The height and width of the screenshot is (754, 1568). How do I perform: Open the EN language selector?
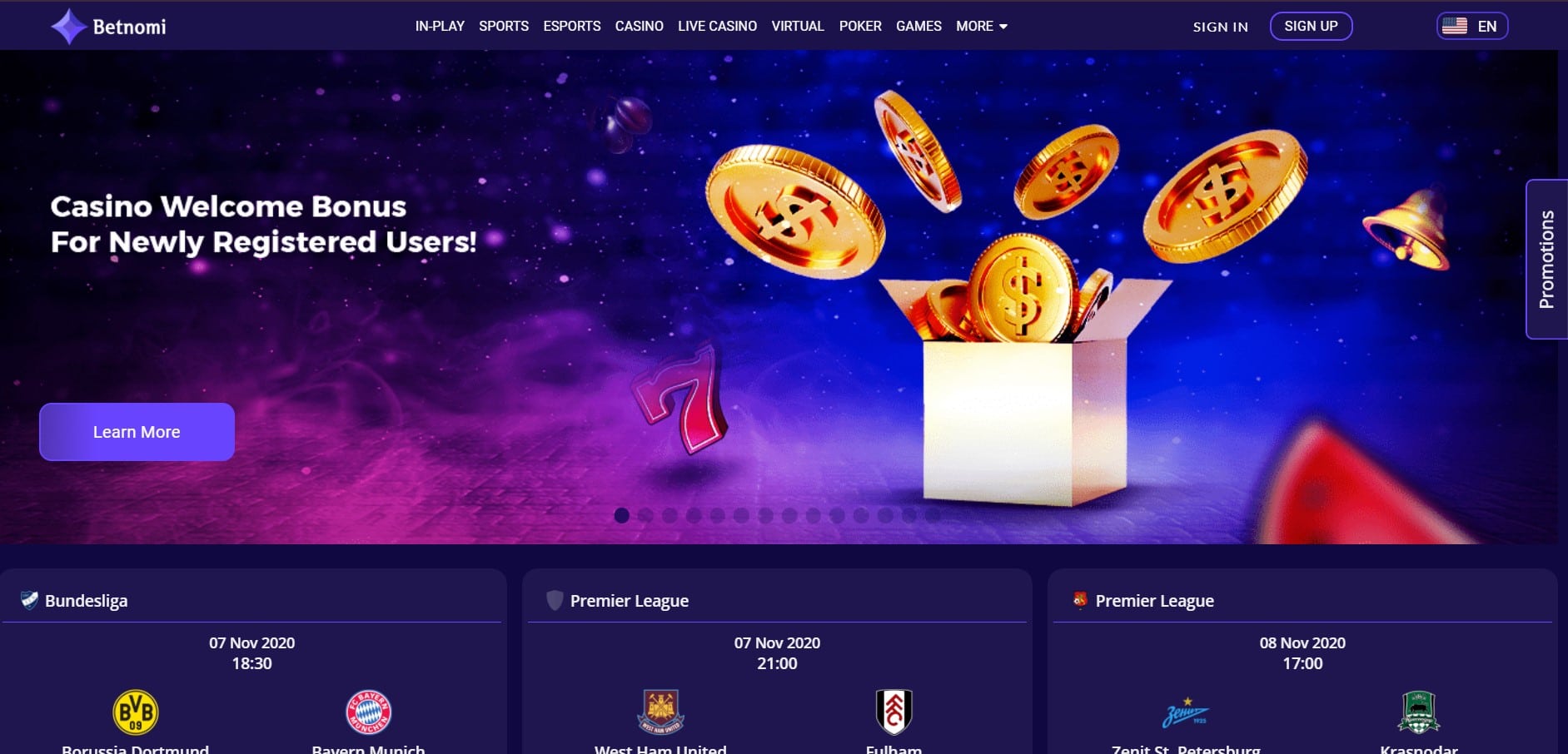(x=1472, y=26)
